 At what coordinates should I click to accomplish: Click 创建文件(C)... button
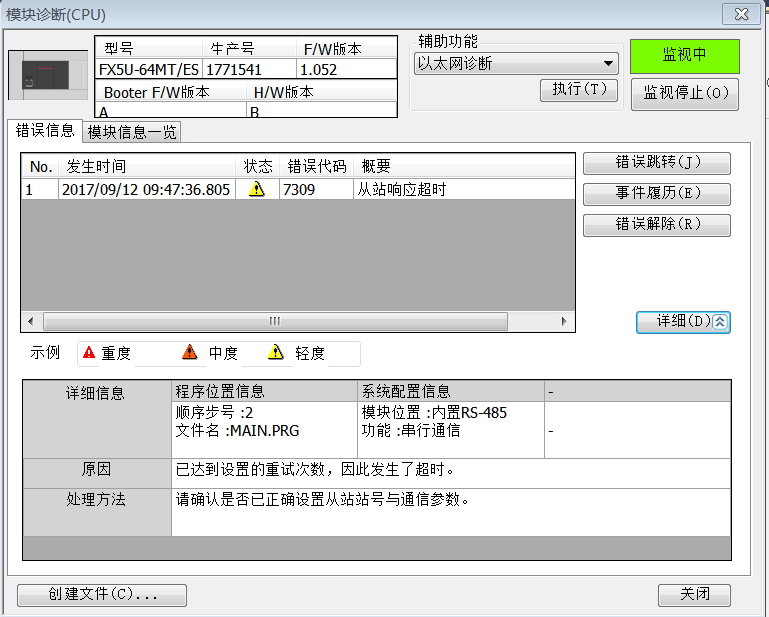point(102,594)
